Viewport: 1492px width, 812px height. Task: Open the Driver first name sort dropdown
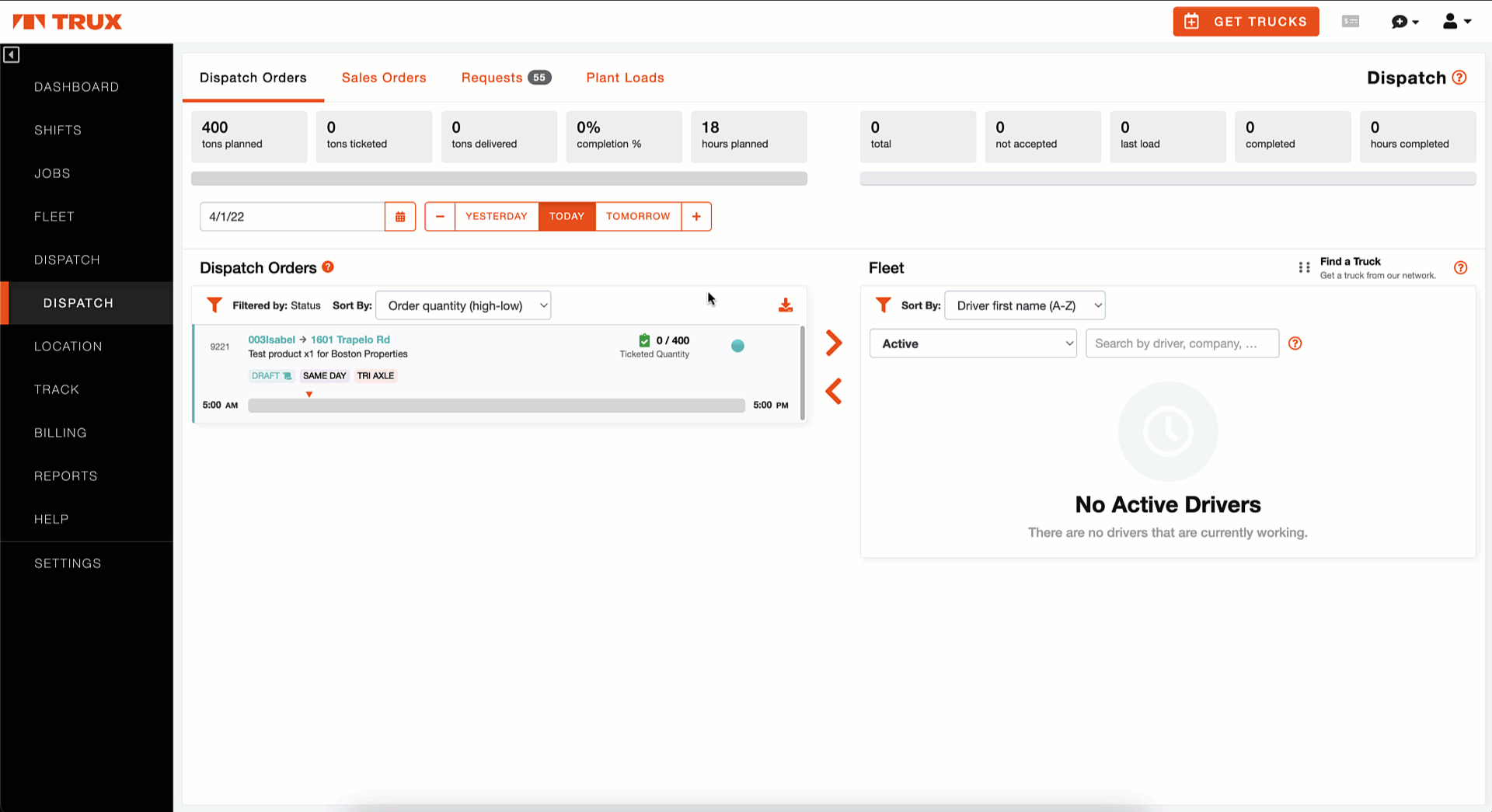click(1025, 305)
